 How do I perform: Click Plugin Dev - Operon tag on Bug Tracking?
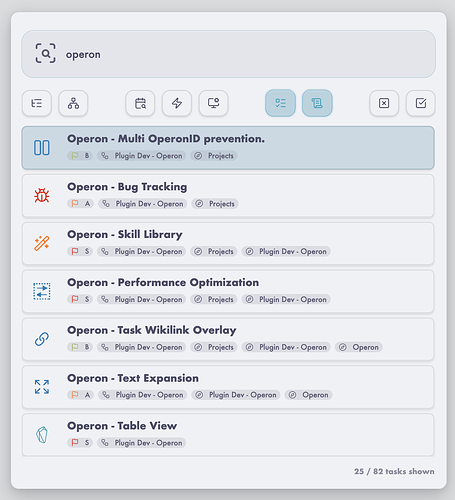click(143, 204)
